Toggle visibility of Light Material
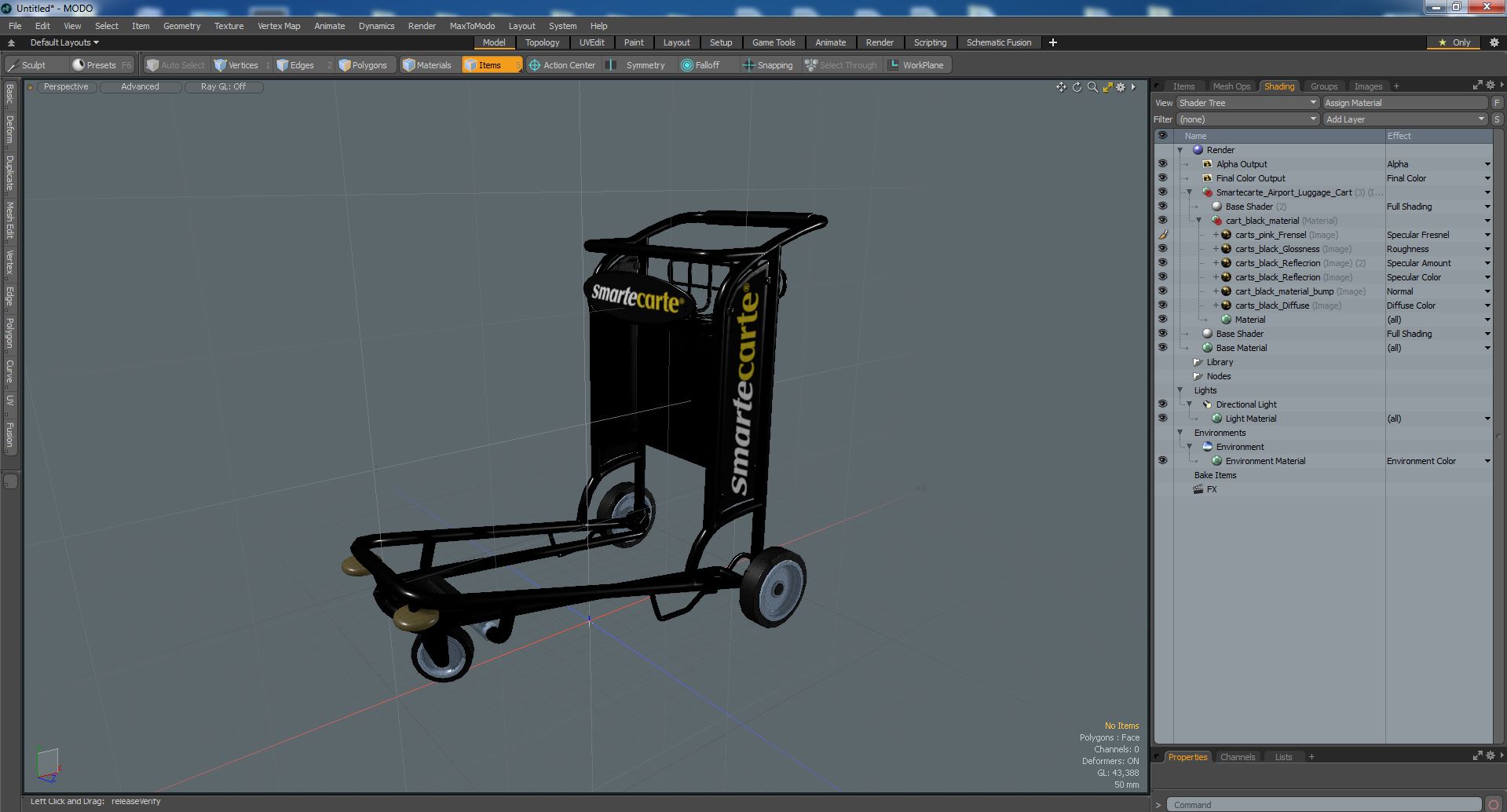The width and height of the screenshot is (1507, 812). pos(1162,419)
